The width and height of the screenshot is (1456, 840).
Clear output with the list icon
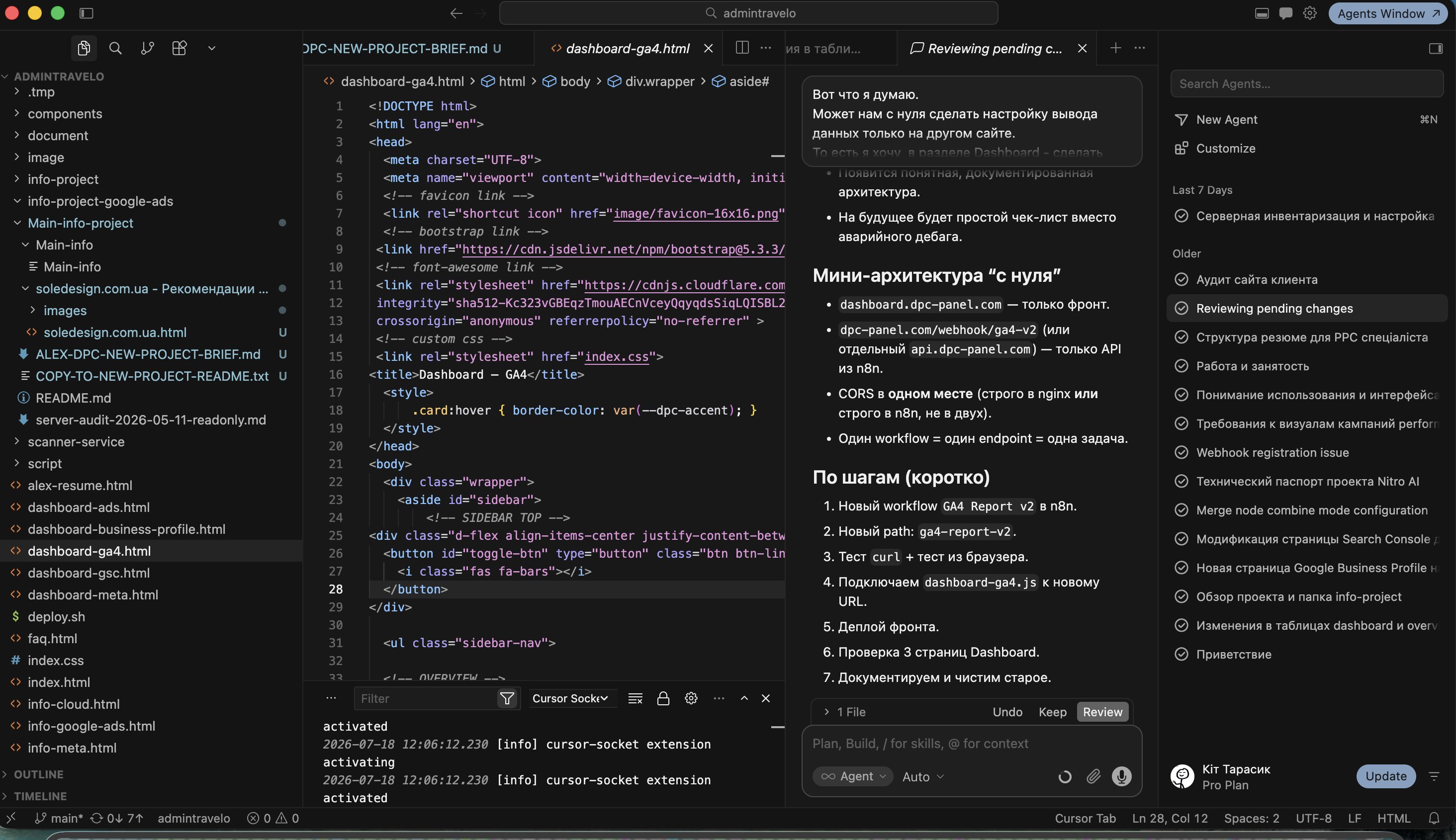coord(636,699)
